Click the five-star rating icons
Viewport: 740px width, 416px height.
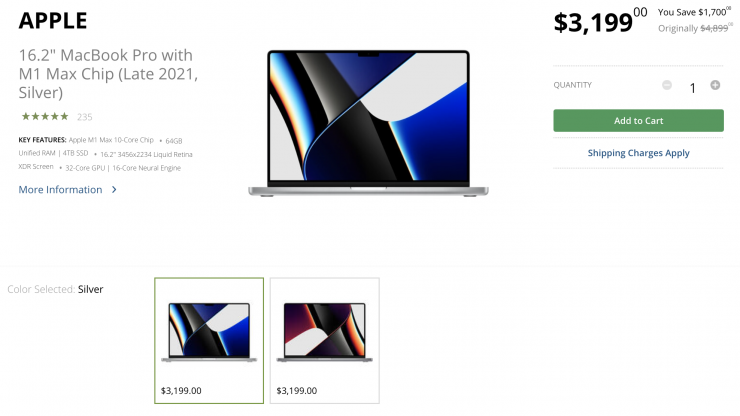(x=45, y=117)
